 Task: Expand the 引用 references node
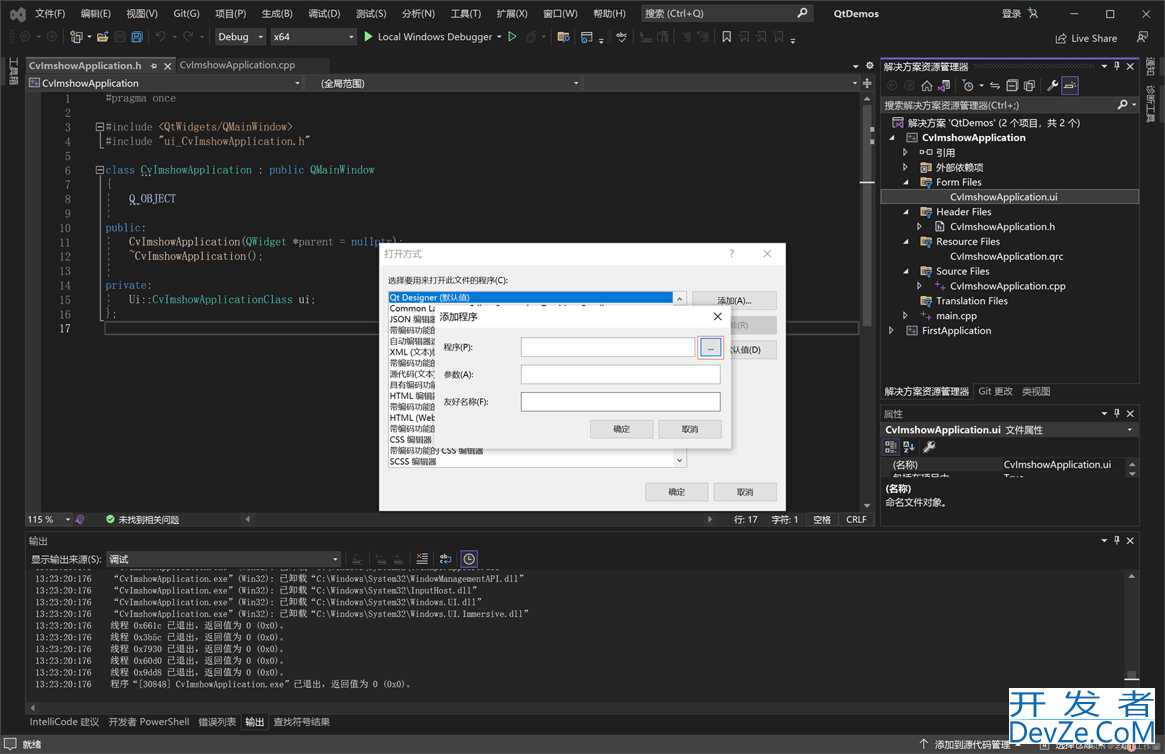tap(906, 152)
